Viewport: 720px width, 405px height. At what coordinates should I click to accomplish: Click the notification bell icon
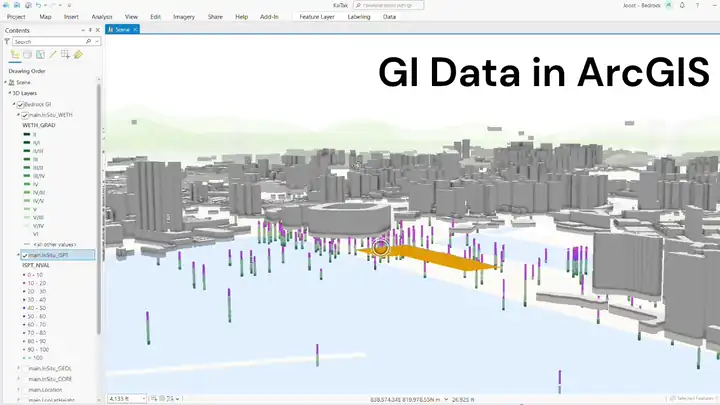pos(682,6)
